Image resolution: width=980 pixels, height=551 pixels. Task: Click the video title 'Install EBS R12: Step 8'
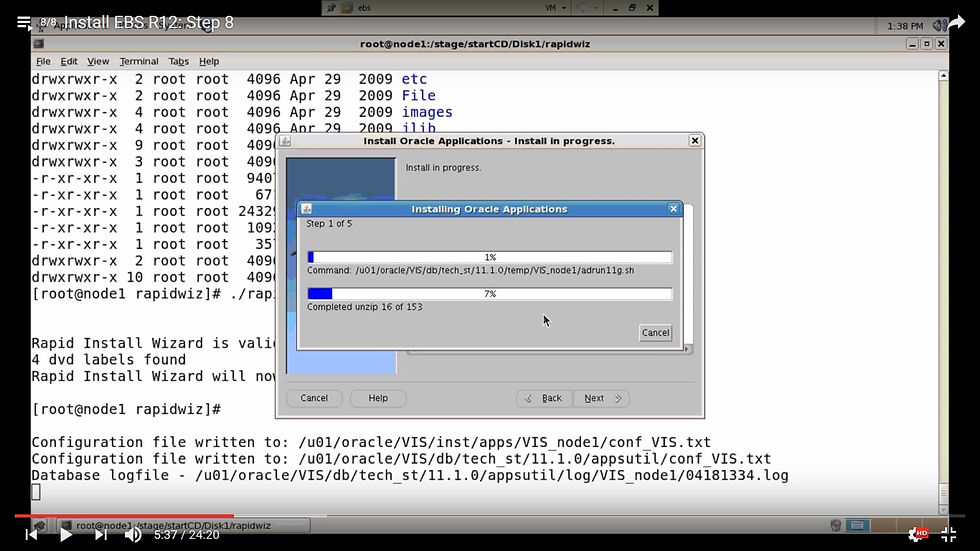click(149, 22)
